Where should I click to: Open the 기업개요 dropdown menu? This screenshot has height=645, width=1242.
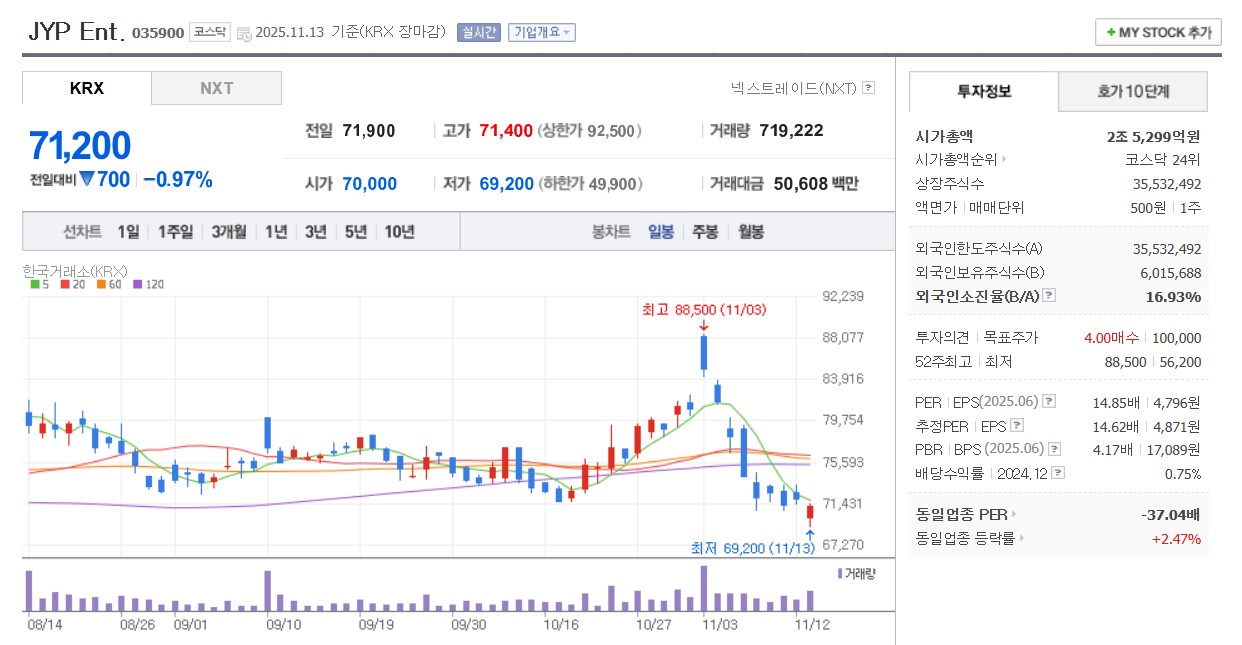pos(541,32)
